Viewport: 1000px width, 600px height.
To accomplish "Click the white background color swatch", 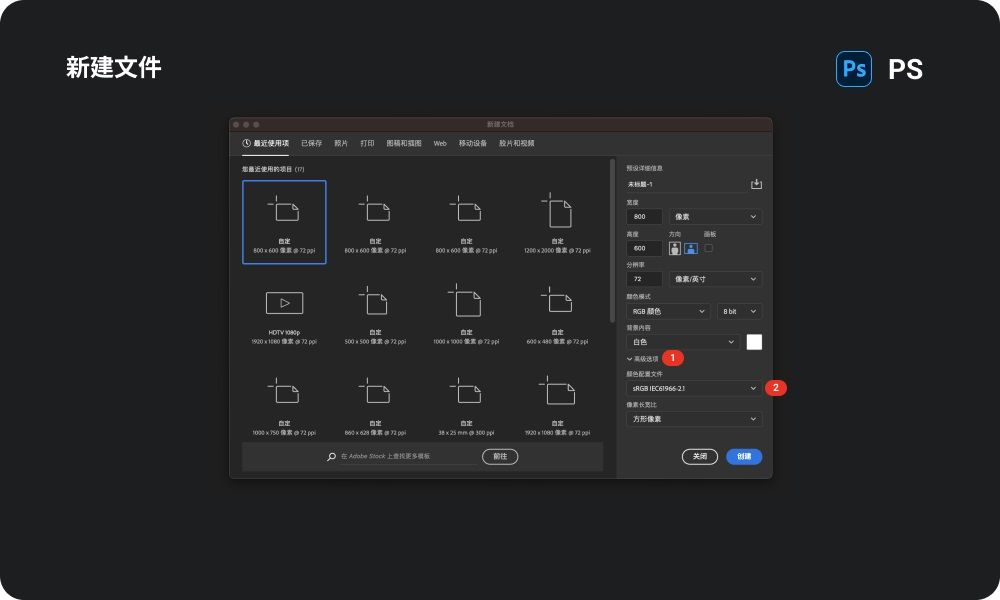I will point(754,342).
